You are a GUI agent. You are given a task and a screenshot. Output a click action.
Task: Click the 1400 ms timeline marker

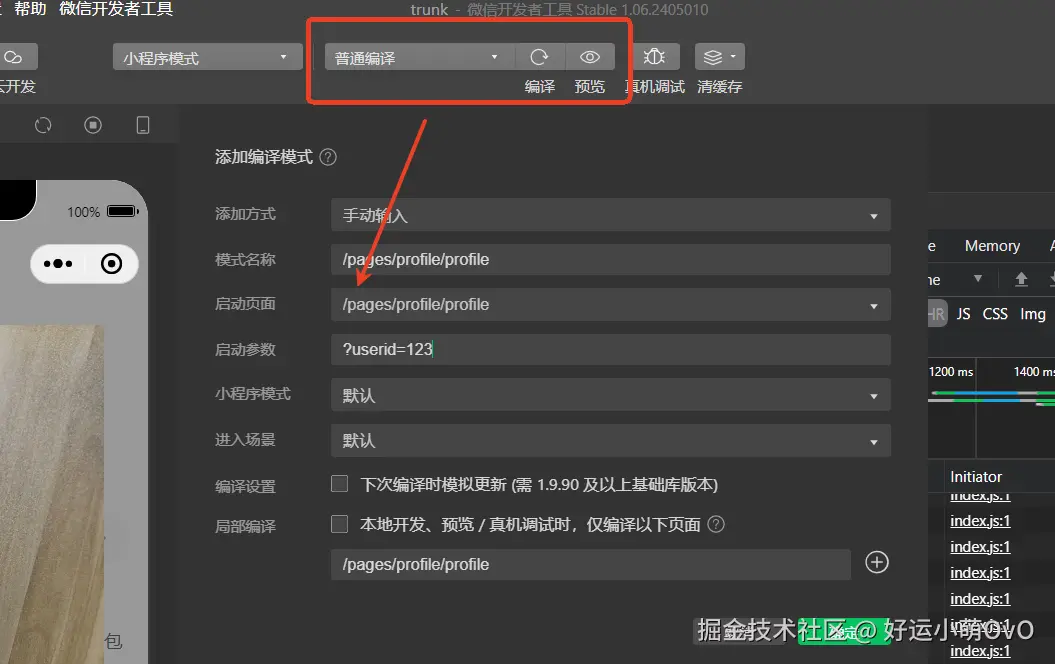point(1034,372)
